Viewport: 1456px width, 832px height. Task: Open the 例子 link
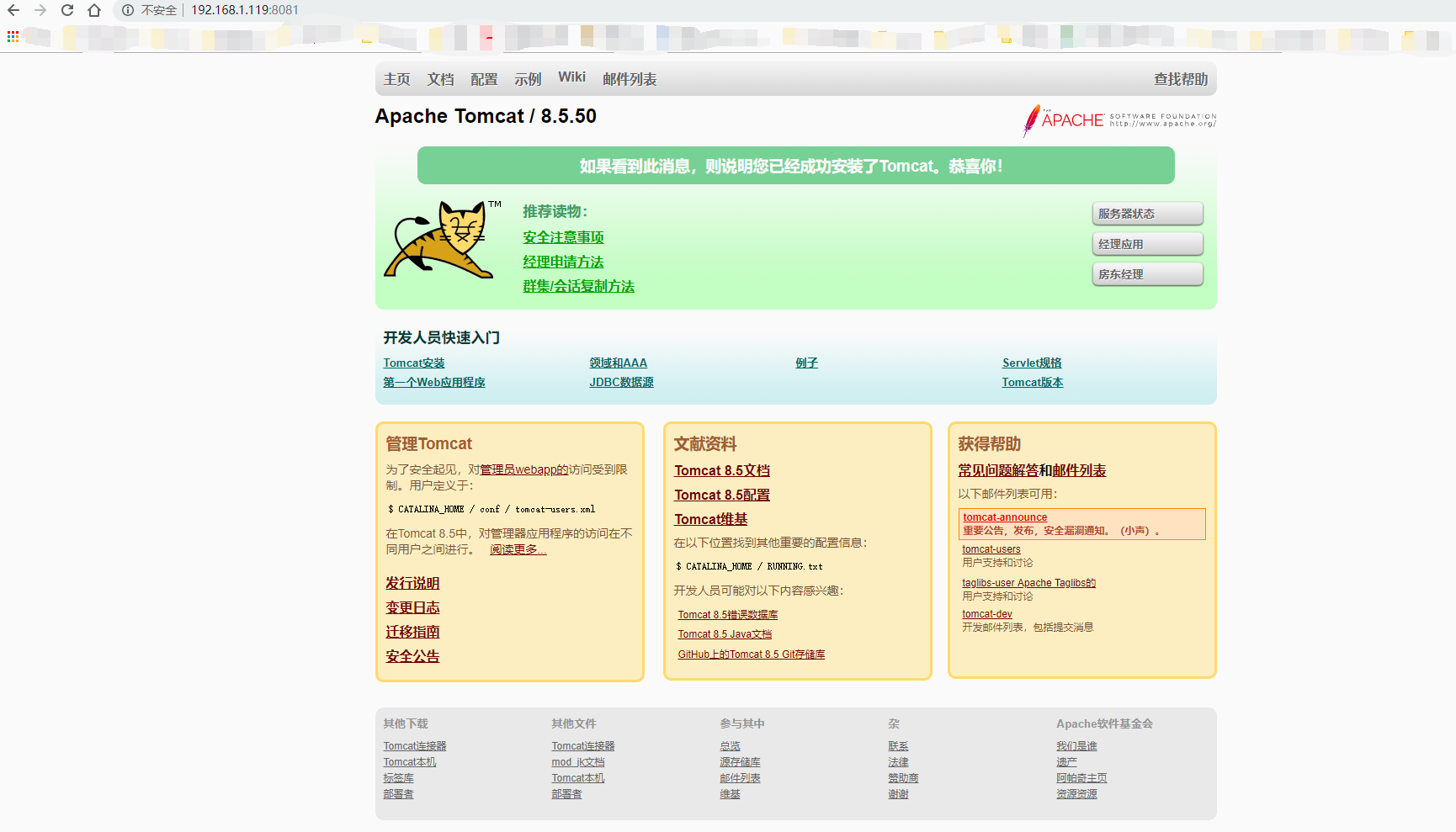806,363
